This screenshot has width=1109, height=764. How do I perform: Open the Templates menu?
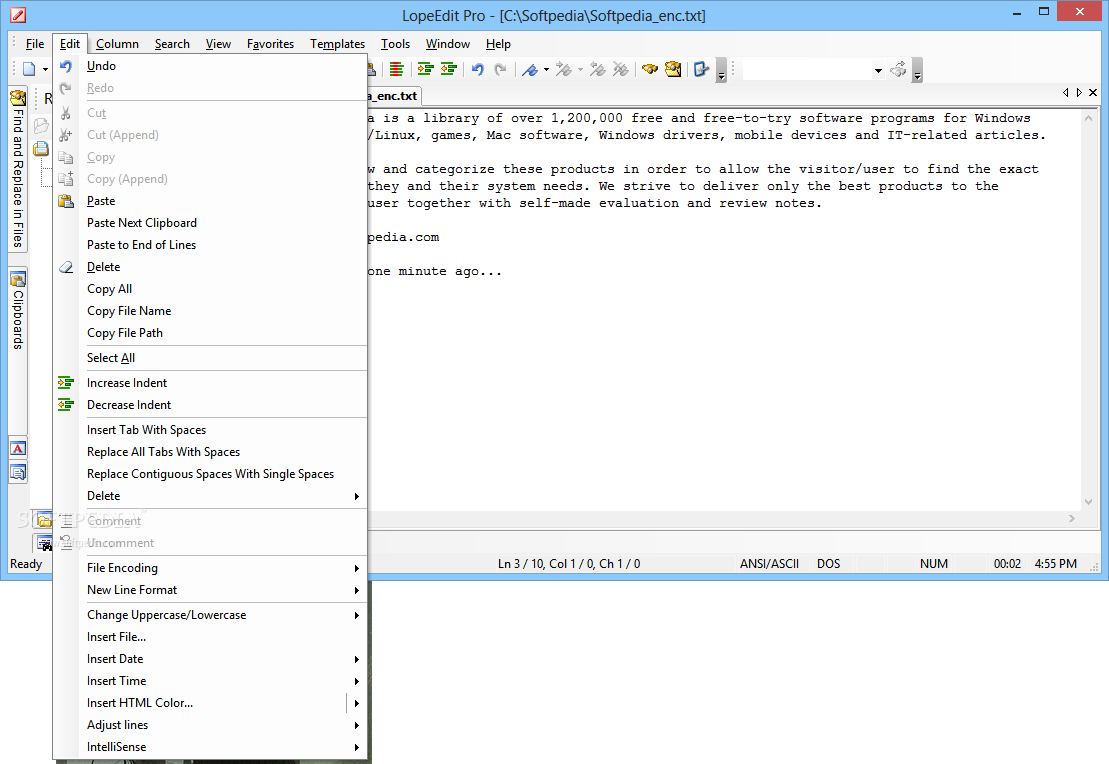337,44
